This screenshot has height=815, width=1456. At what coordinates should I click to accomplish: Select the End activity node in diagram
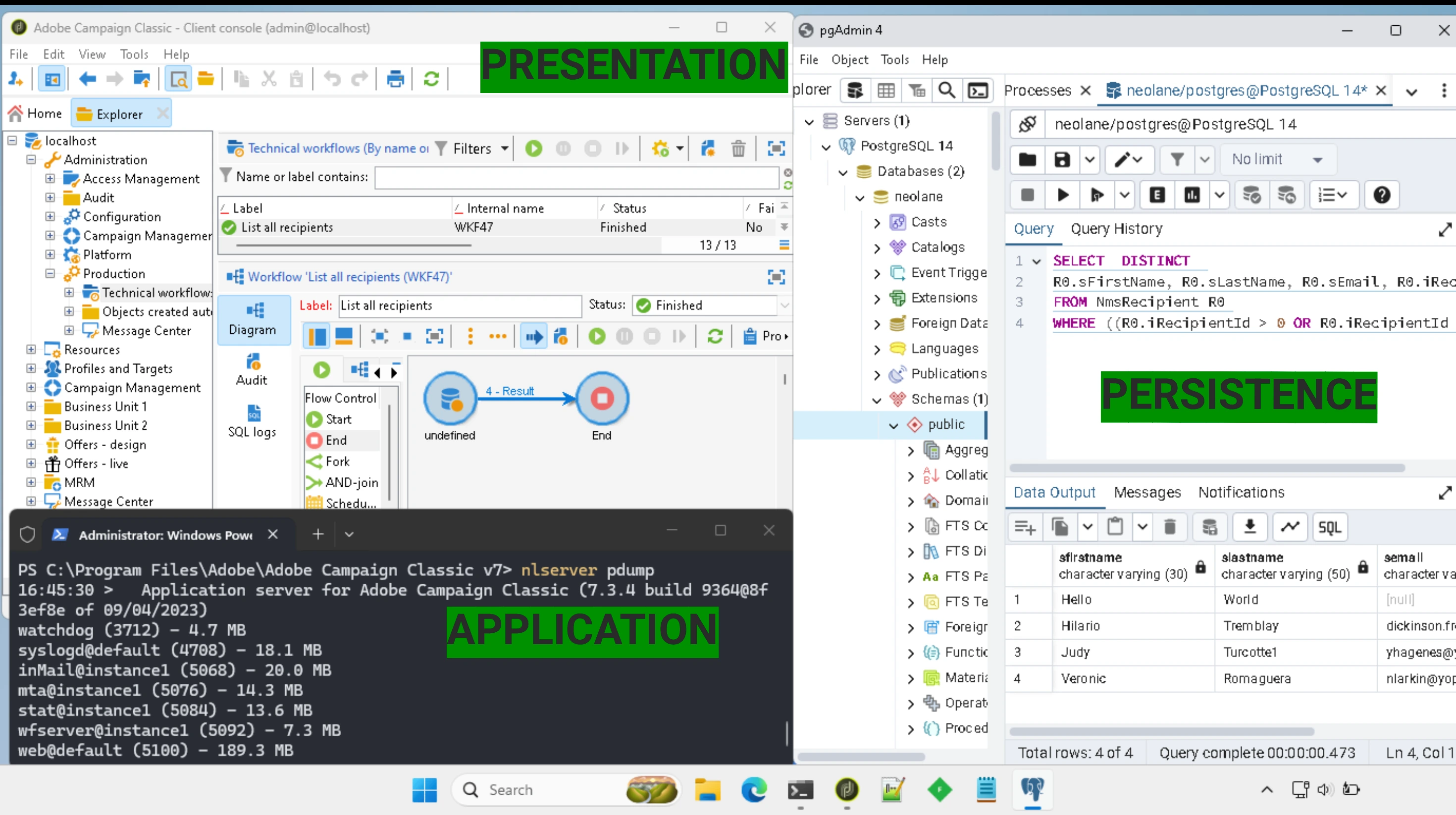click(x=602, y=398)
